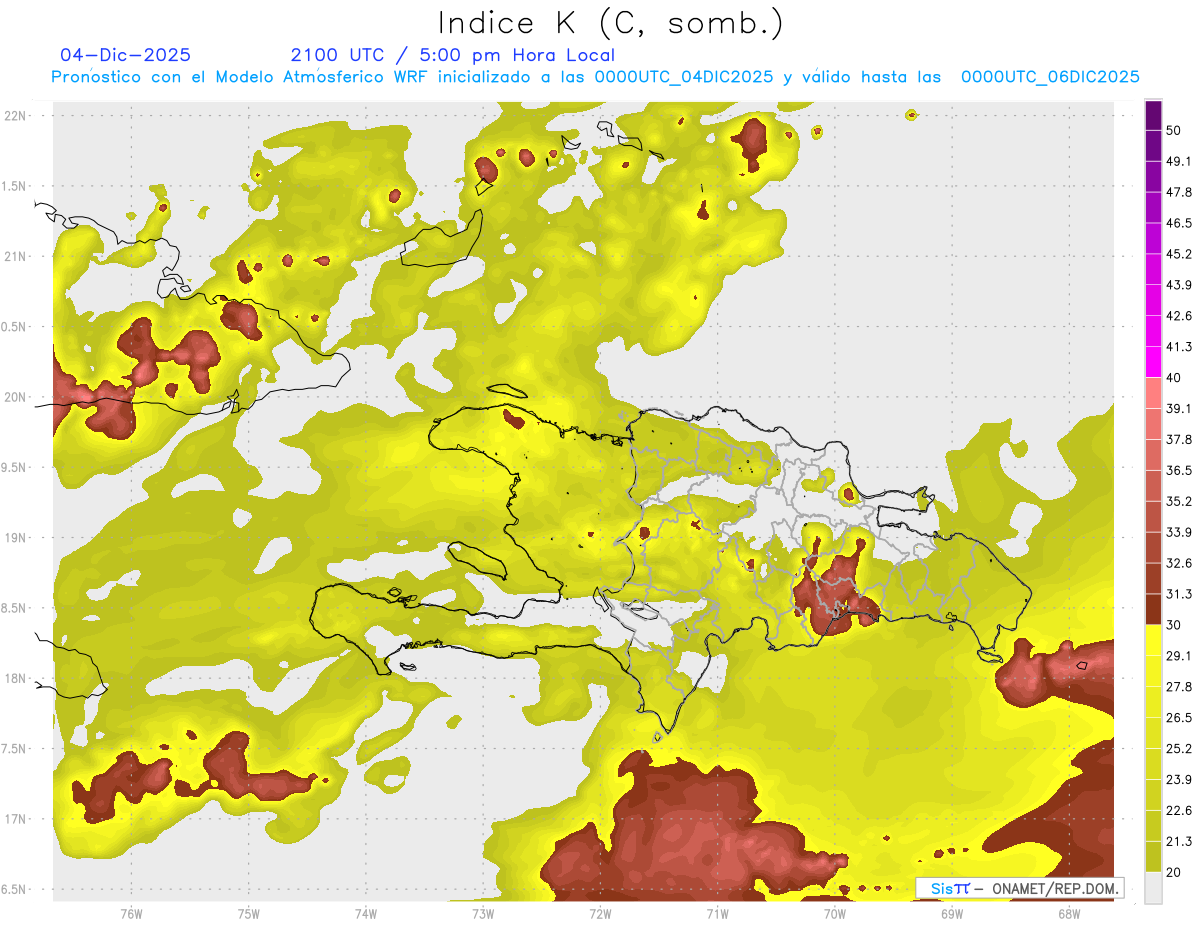Click the legend value "22.6"
The height and width of the screenshot is (927, 1200).
tap(1179, 810)
